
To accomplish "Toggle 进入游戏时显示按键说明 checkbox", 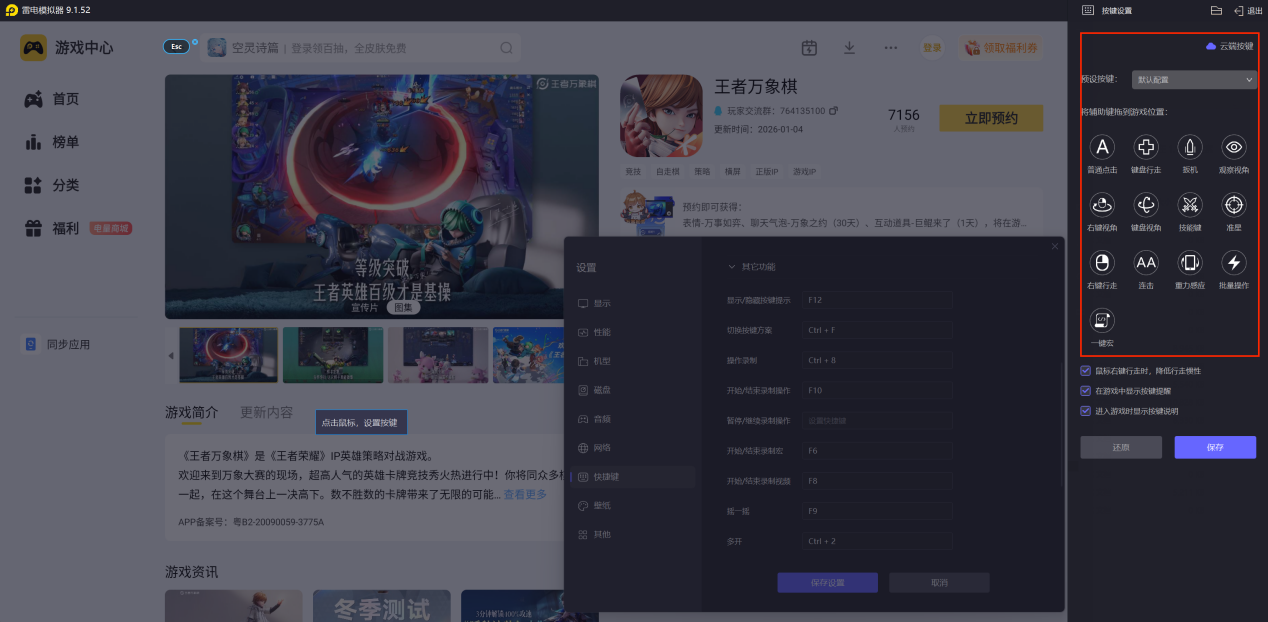I will tap(1086, 411).
